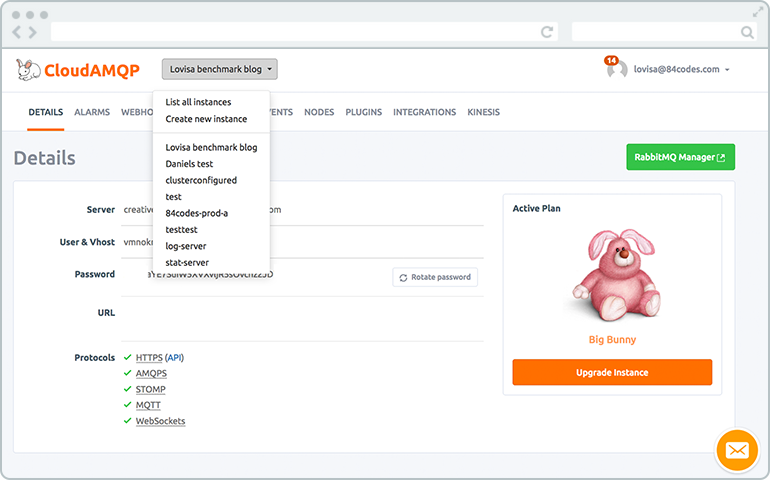Open the API link
The height and width of the screenshot is (480, 770).
click(174, 358)
